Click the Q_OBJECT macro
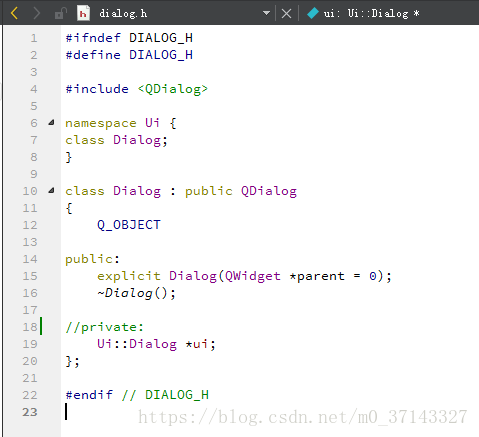The width and height of the screenshot is (479, 437). click(129, 225)
